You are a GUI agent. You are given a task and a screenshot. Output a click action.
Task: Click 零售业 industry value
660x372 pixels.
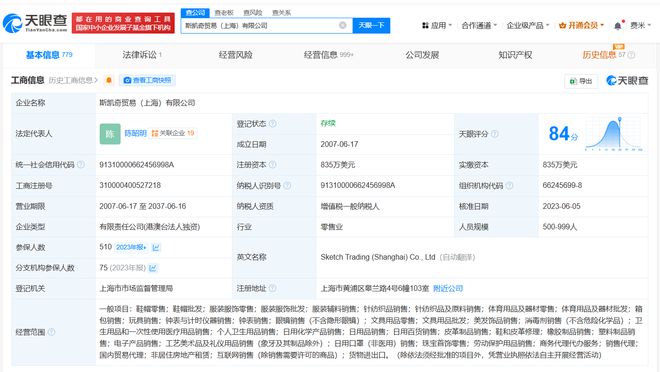coord(332,226)
